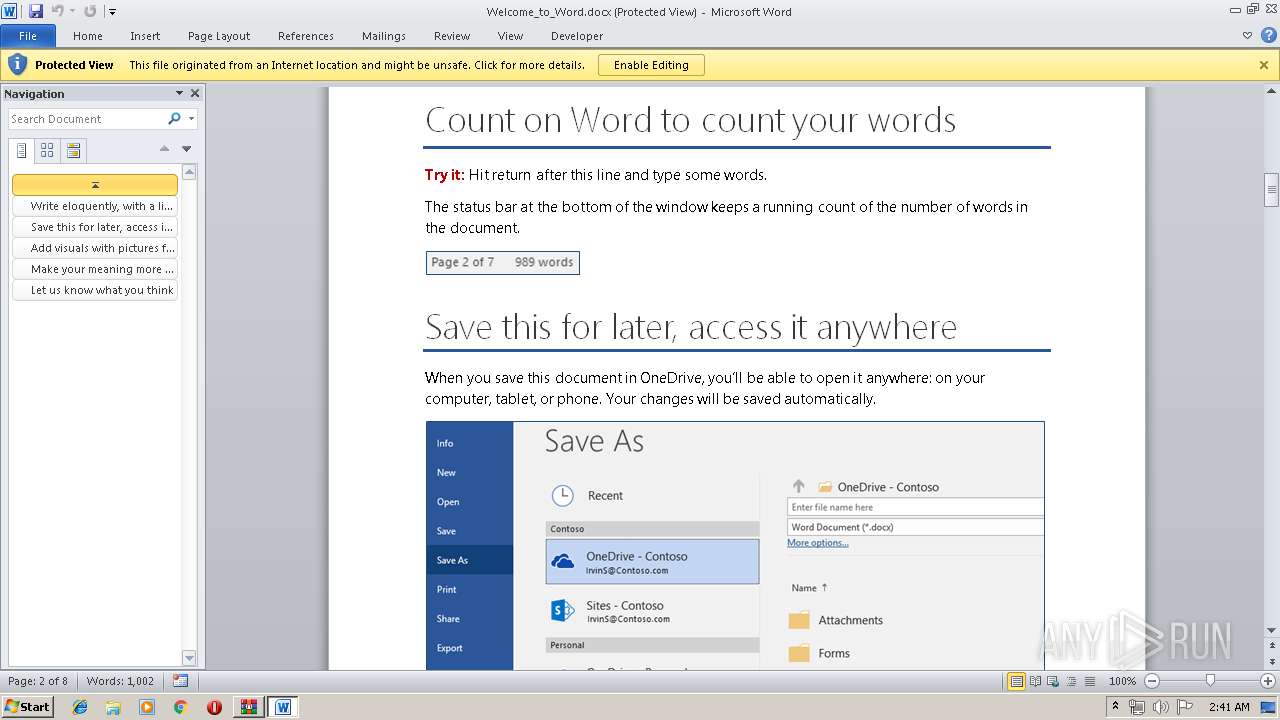
Task: Open the Windows Start menu
Action: click(28, 706)
